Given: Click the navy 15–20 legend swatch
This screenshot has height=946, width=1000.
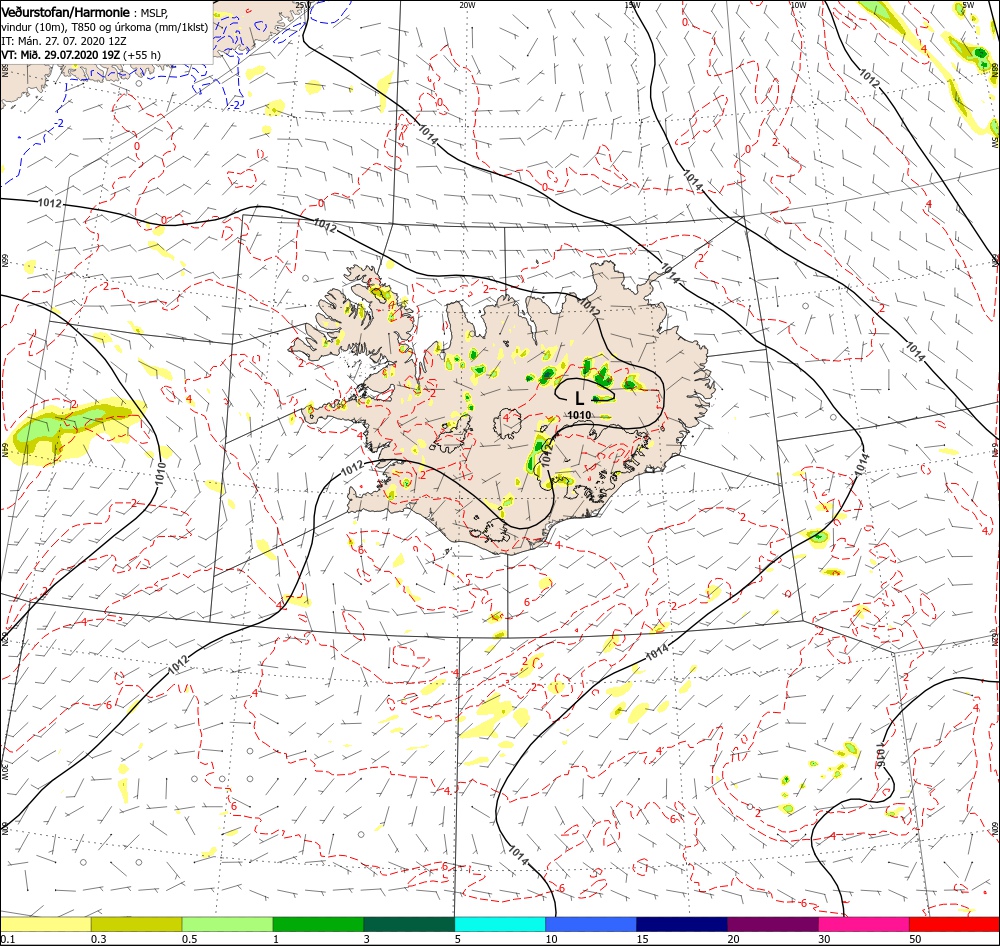Looking at the screenshot, I should 682,924.
